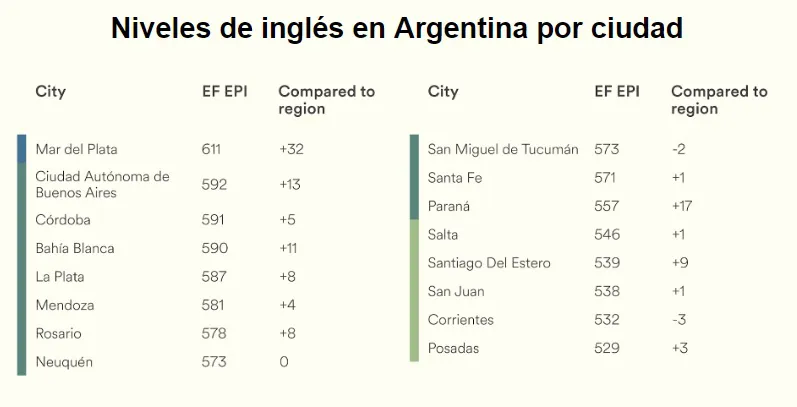Click the dark green bar beside Santa Fe
This screenshot has width=797, height=407.
click(x=414, y=177)
